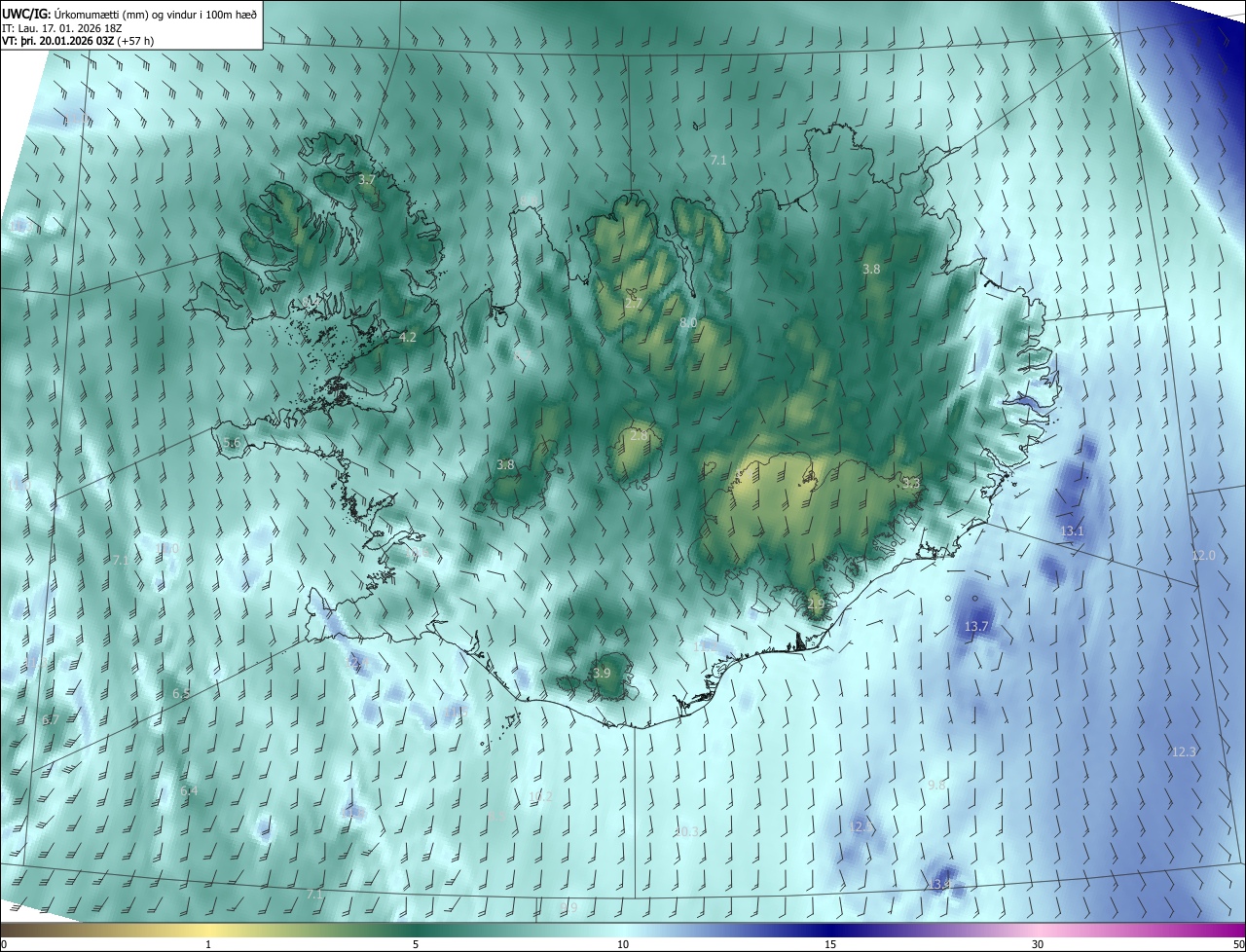Click the 12.0 value label on the map
1246x952 pixels.
tap(1204, 556)
